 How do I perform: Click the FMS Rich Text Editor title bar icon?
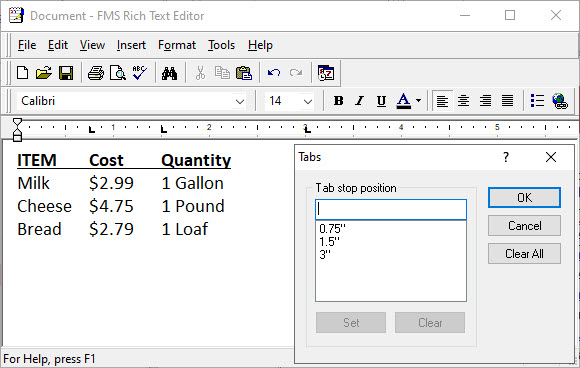point(16,16)
